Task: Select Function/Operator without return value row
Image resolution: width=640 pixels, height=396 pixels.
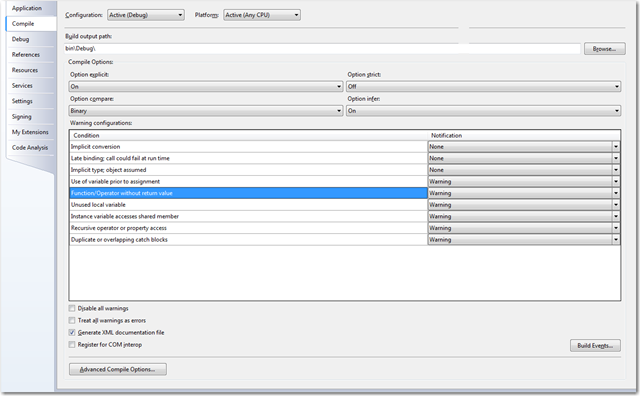Action: tap(249, 193)
